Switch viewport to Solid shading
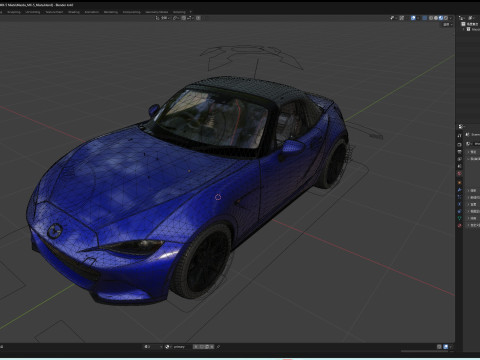 436,18
